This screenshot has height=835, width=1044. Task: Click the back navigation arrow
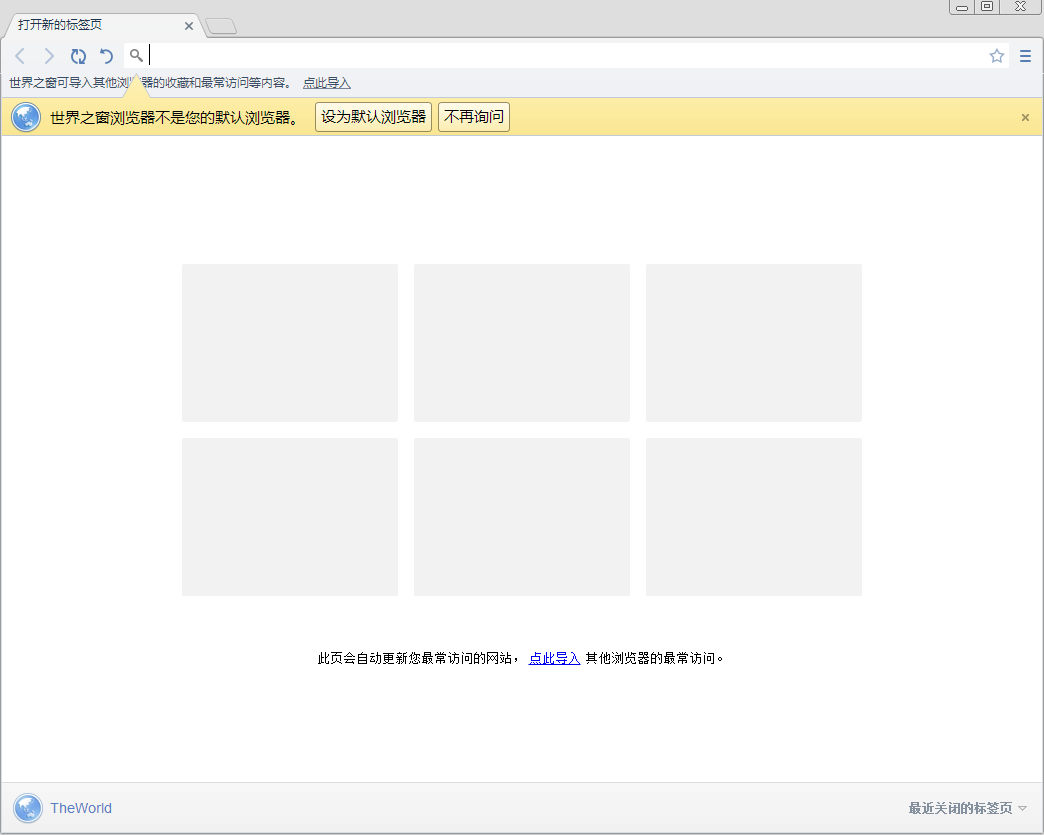tap(20, 56)
